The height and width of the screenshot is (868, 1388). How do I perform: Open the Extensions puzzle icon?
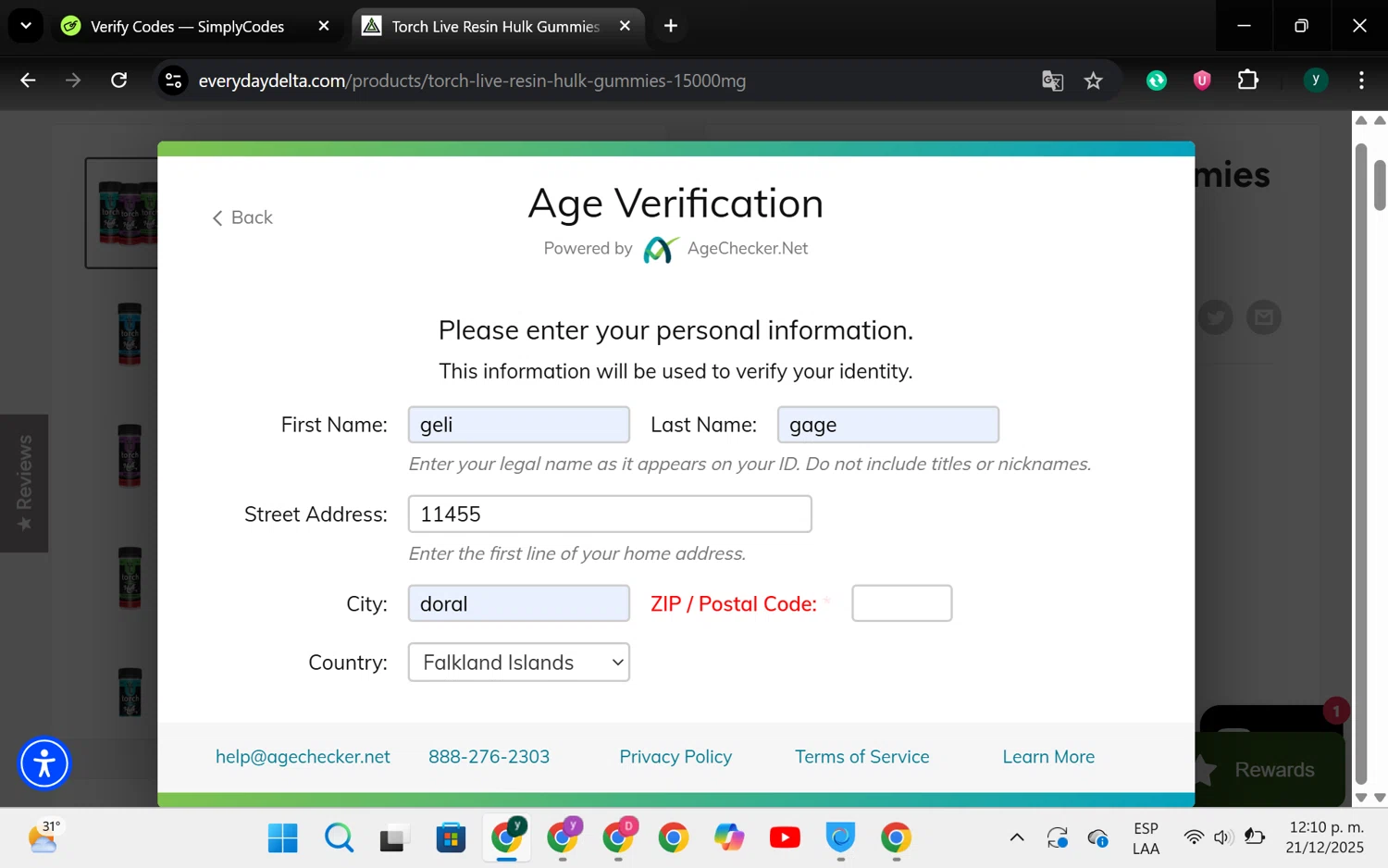[x=1248, y=81]
